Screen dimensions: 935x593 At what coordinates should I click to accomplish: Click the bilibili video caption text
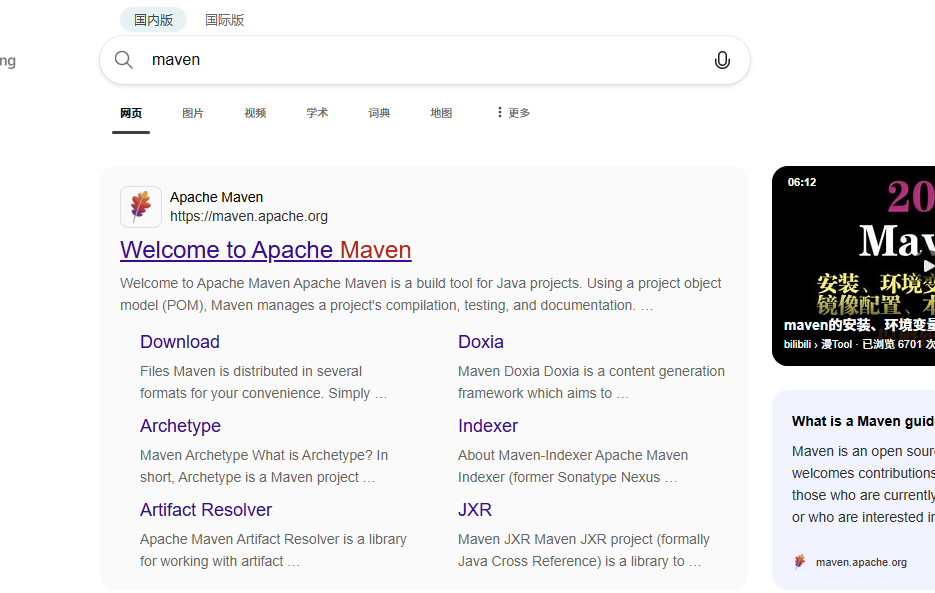click(859, 325)
